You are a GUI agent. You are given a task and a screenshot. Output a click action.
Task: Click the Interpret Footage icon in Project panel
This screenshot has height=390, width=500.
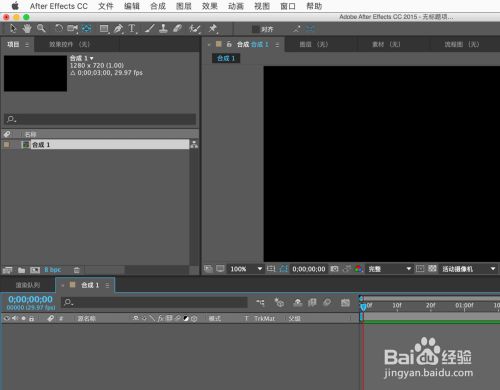click(7, 270)
